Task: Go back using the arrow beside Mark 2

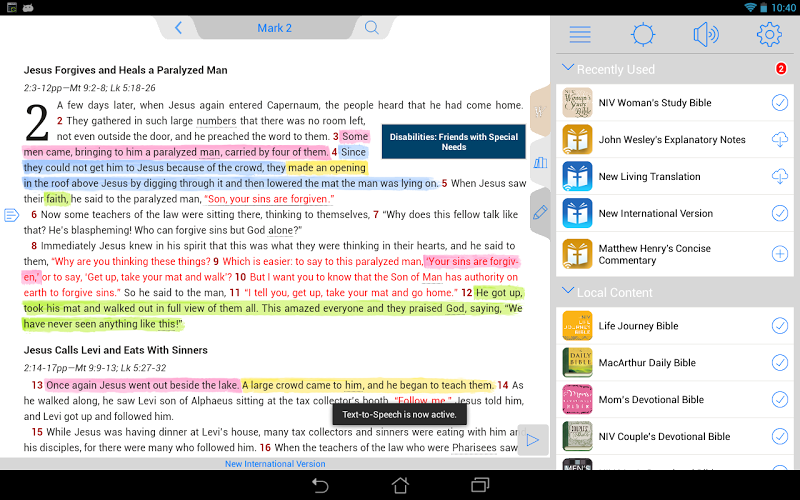Action: (x=178, y=28)
